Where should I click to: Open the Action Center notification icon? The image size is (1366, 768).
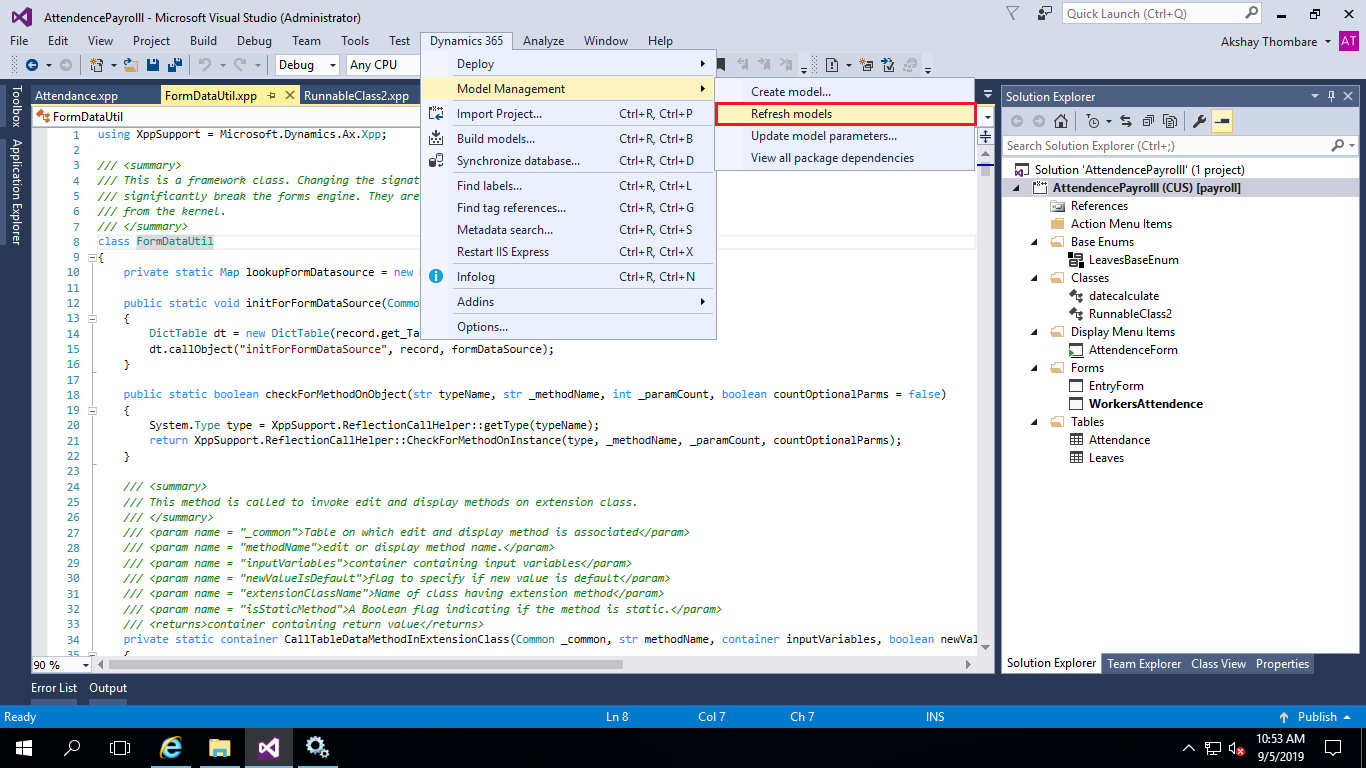click(x=1333, y=747)
